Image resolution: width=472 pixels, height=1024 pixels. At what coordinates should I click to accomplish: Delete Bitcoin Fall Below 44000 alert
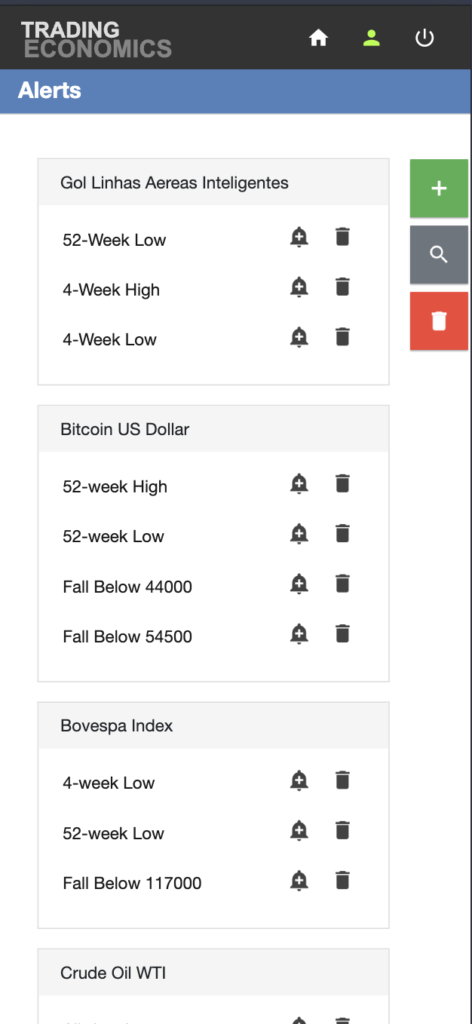342,584
